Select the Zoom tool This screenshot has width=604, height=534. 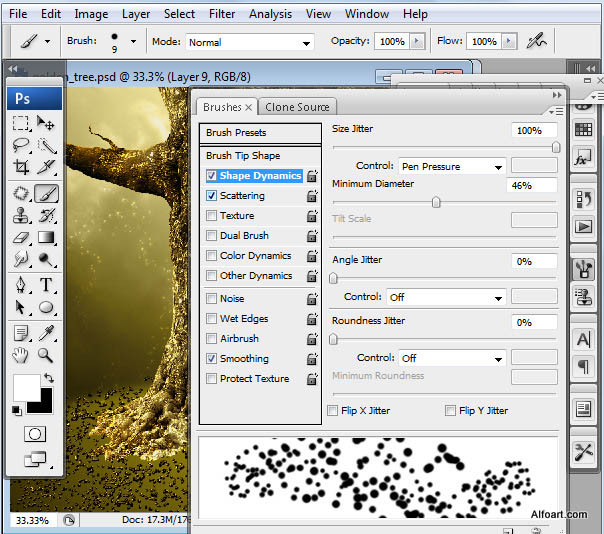[x=45, y=355]
